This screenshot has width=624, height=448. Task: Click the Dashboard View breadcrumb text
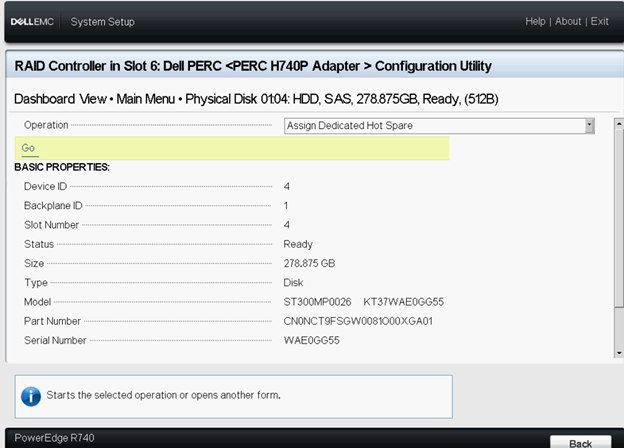tap(60, 99)
